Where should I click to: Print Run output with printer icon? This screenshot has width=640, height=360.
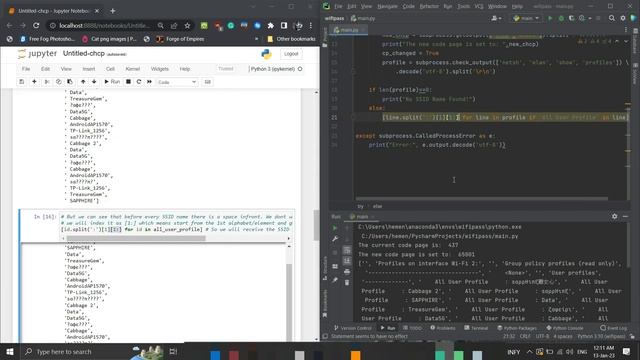pos(347,271)
